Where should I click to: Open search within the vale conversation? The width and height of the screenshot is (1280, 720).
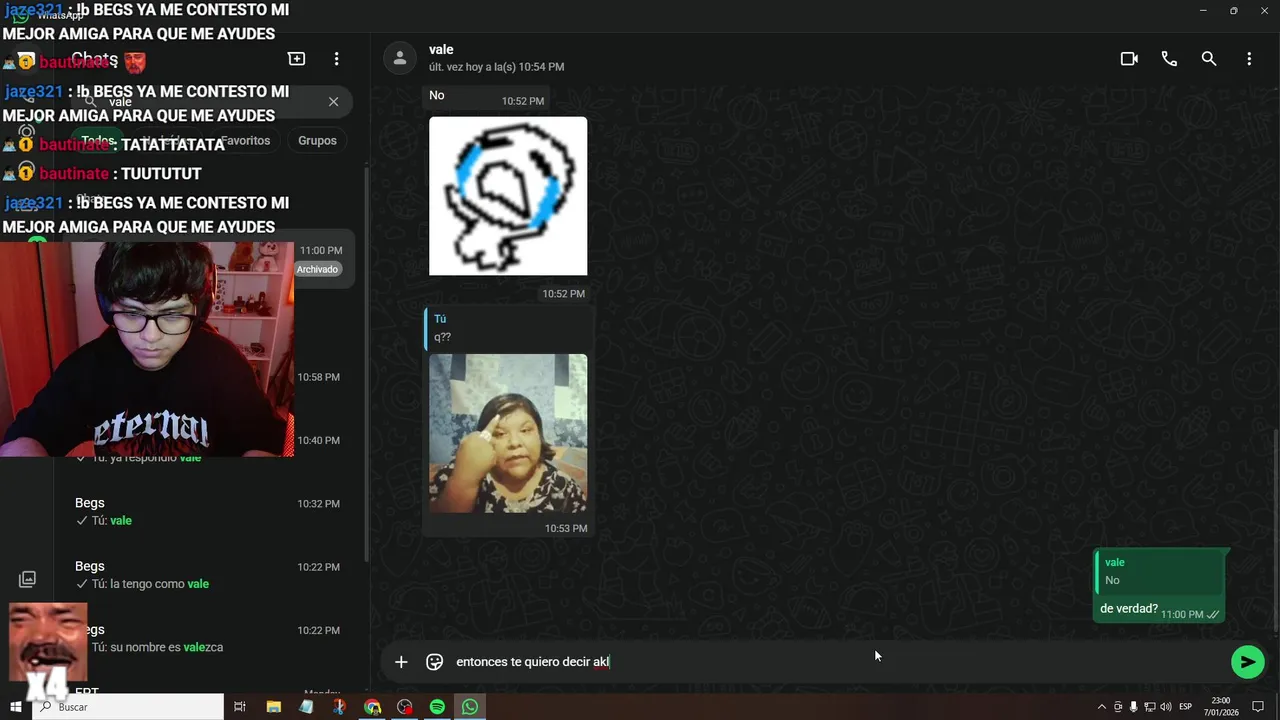pos(1209,59)
